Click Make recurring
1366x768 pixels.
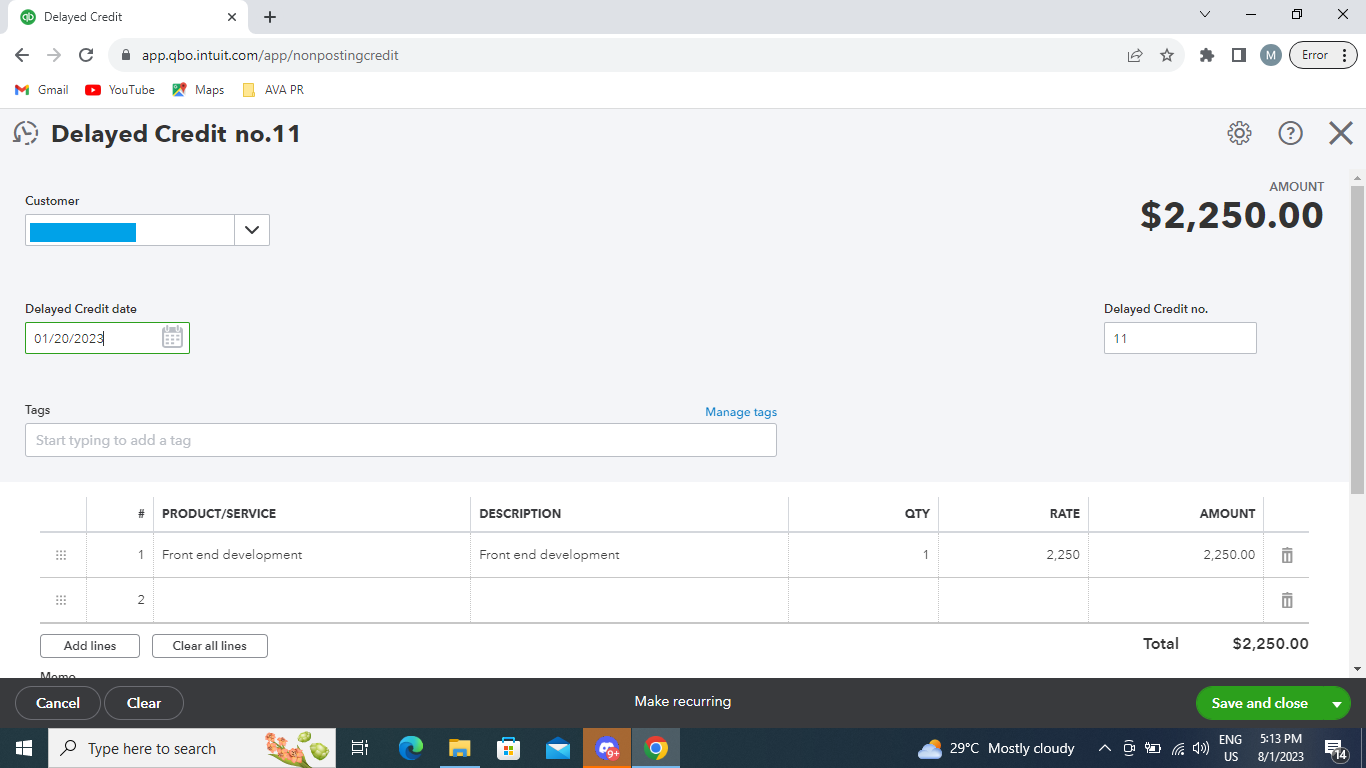682,701
